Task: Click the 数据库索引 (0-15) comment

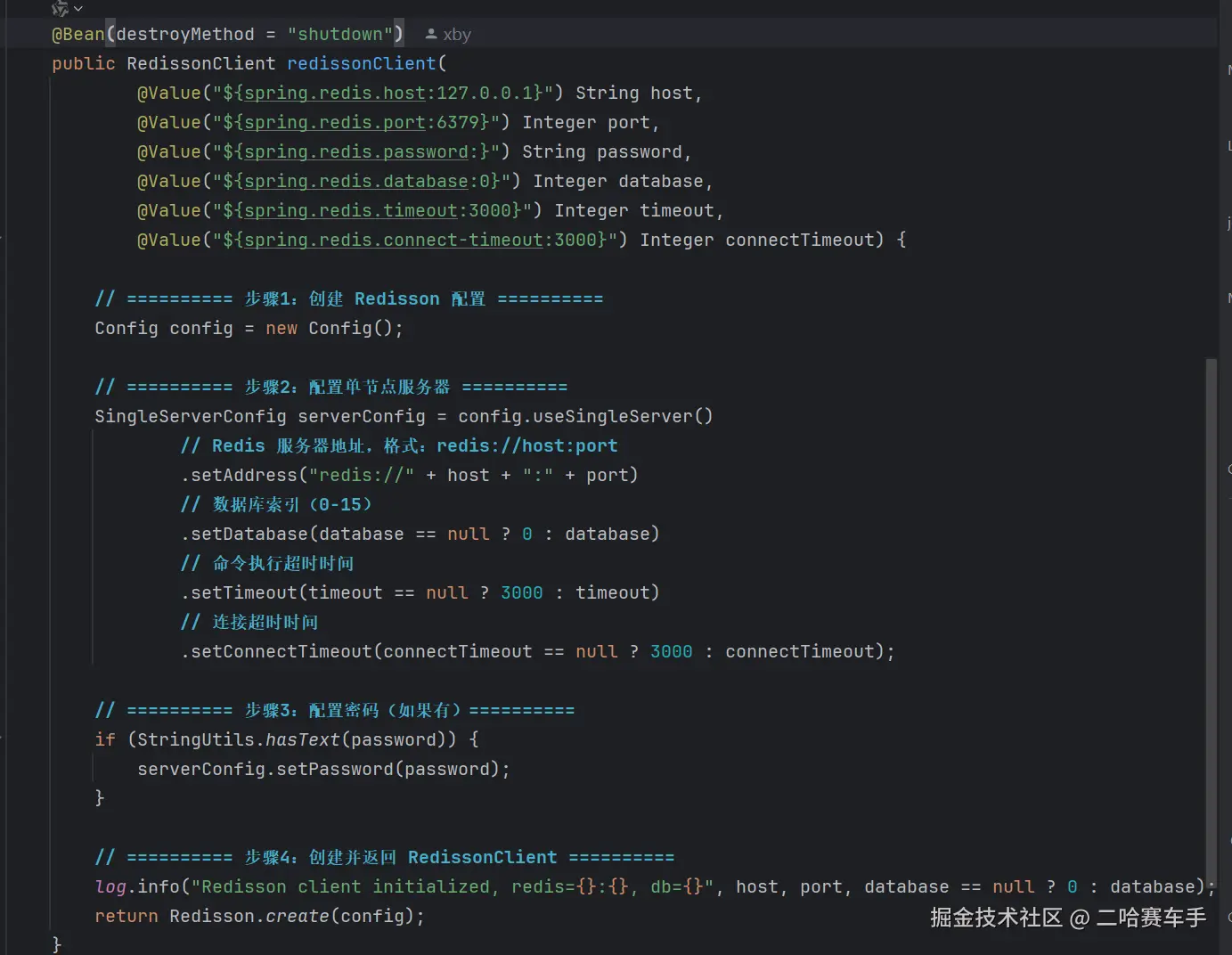Action: point(276,504)
